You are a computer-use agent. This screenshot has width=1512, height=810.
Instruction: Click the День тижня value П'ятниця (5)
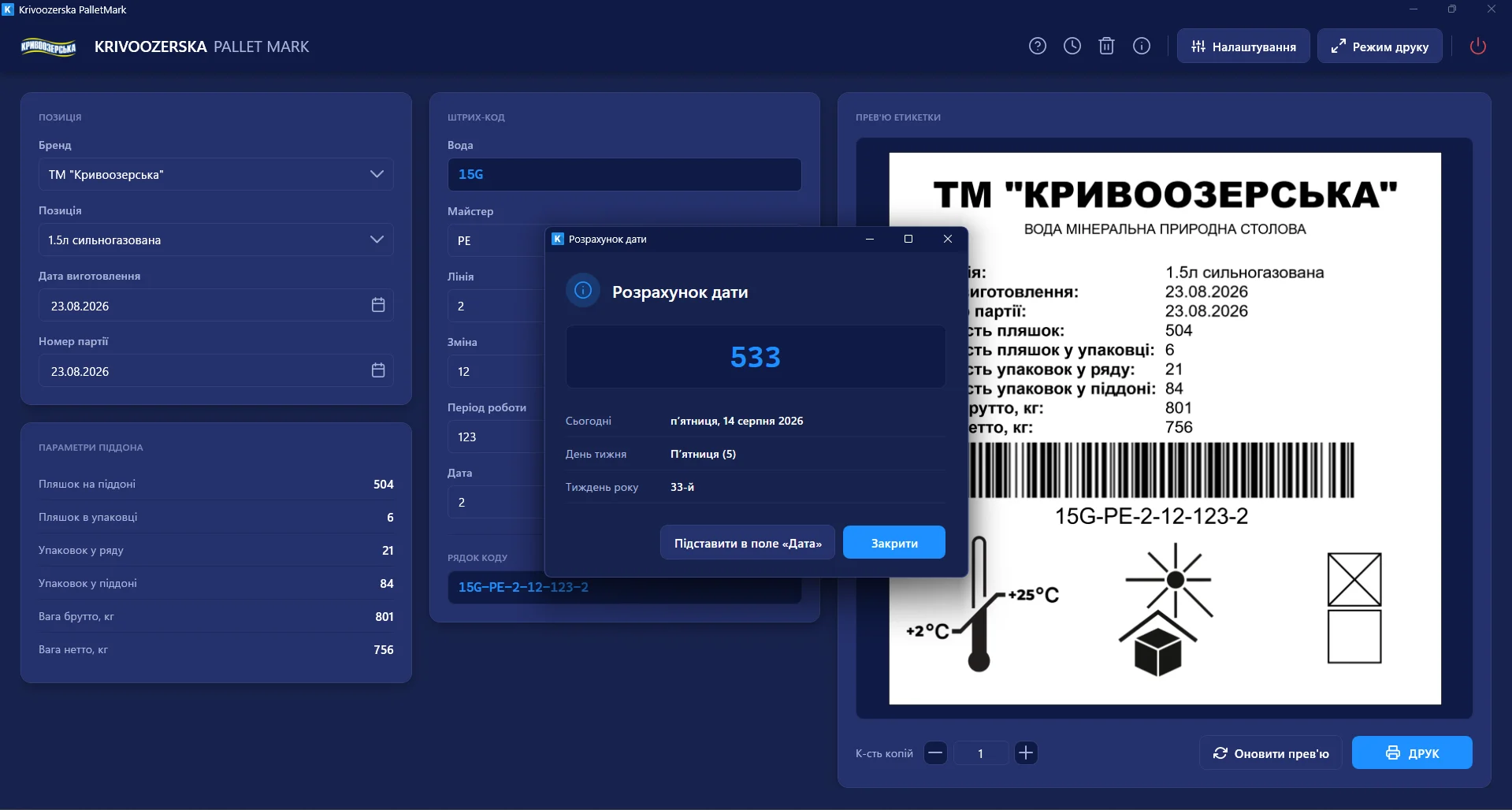click(703, 454)
